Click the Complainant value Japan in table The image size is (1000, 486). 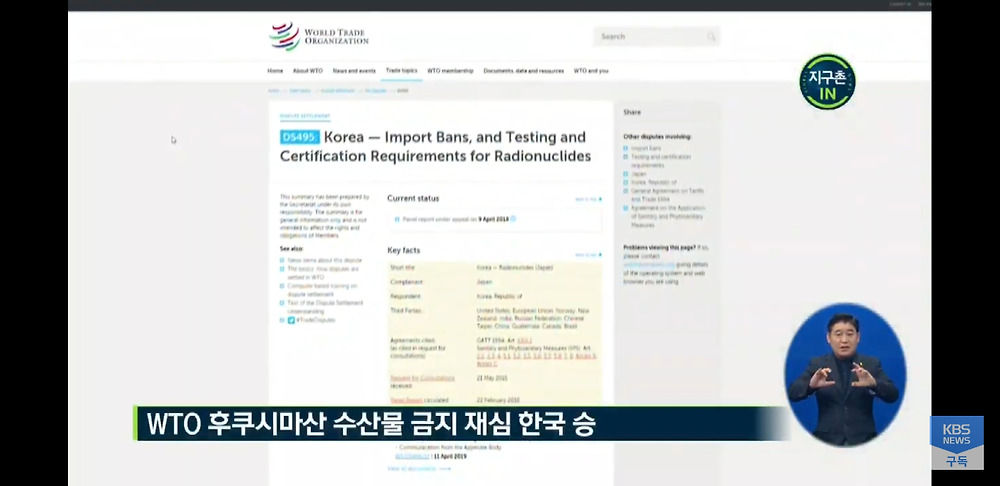click(x=484, y=282)
